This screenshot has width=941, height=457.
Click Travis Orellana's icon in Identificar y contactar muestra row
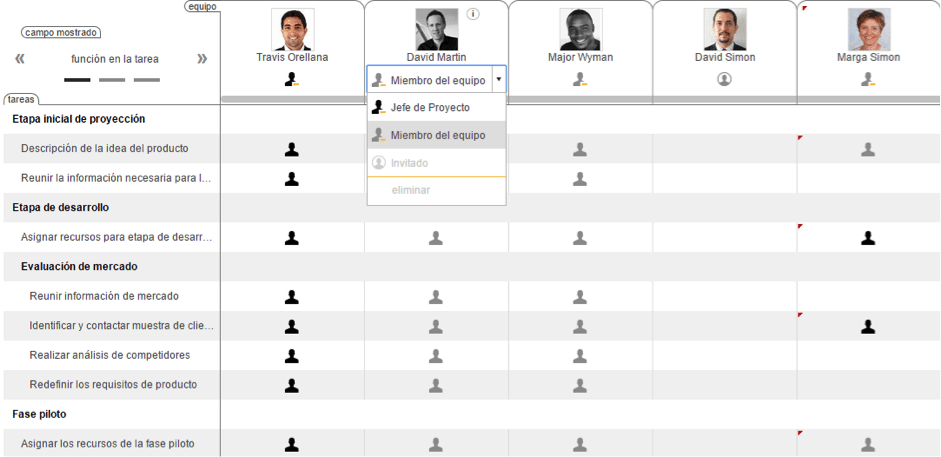(292, 326)
